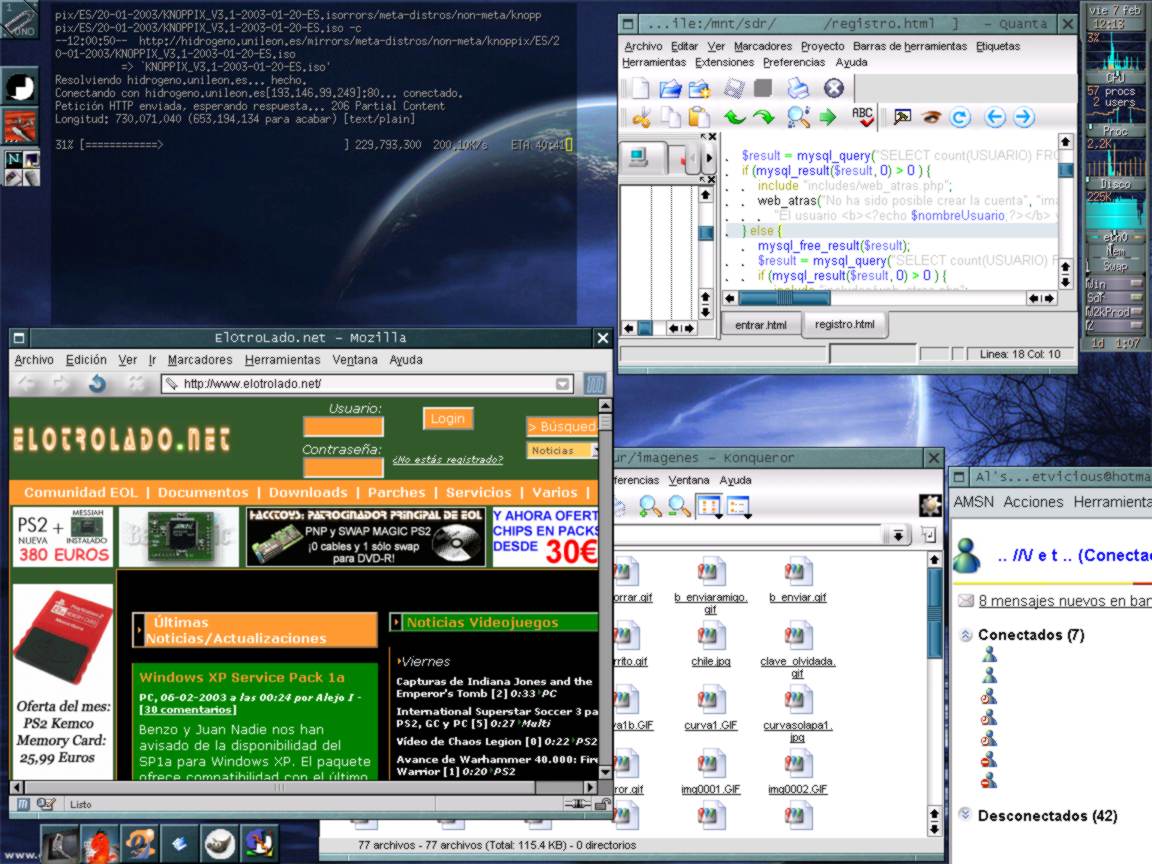This screenshot has width=1152, height=864.
Task: Collapse the Conectados contact group
Action: [966, 635]
